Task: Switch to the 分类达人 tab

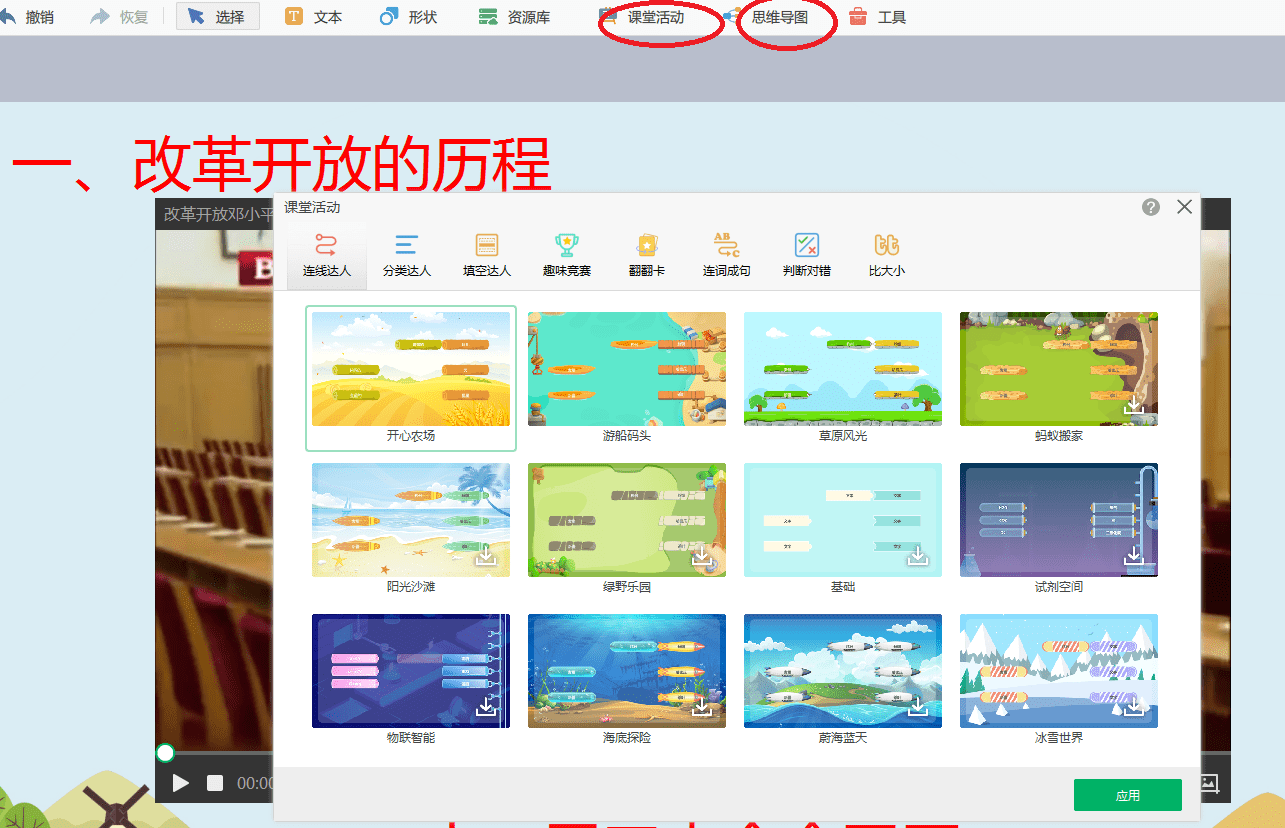Action: pyautogui.click(x=406, y=255)
